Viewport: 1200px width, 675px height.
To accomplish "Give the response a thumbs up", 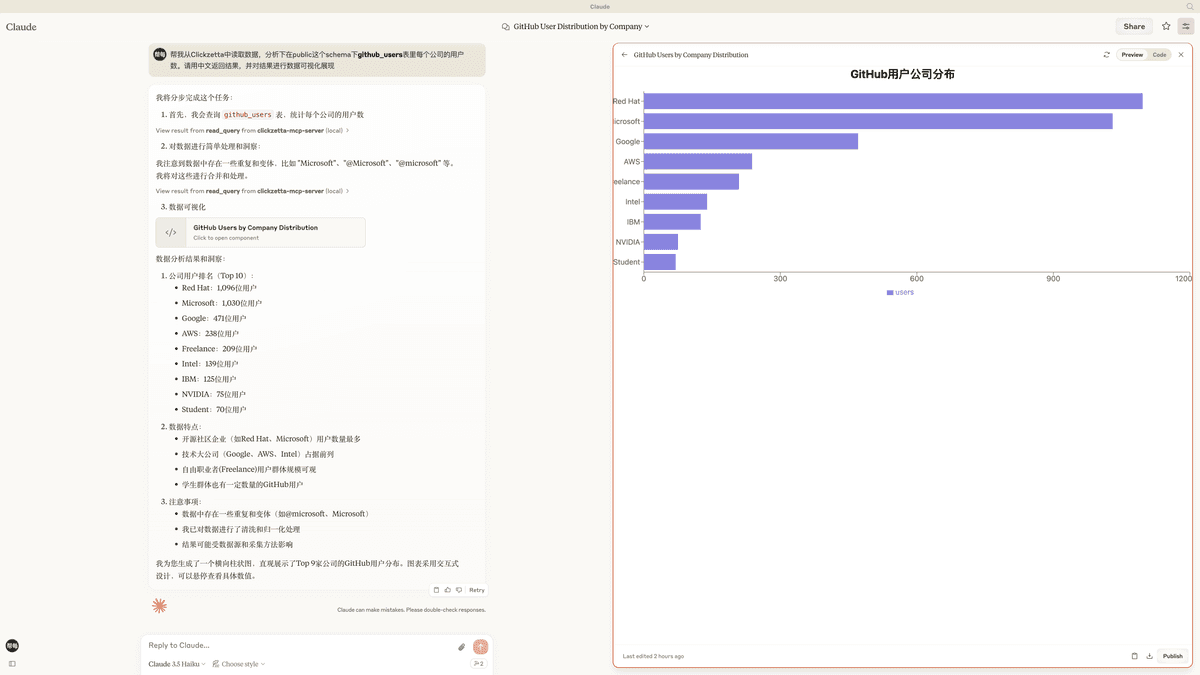I will pos(447,590).
